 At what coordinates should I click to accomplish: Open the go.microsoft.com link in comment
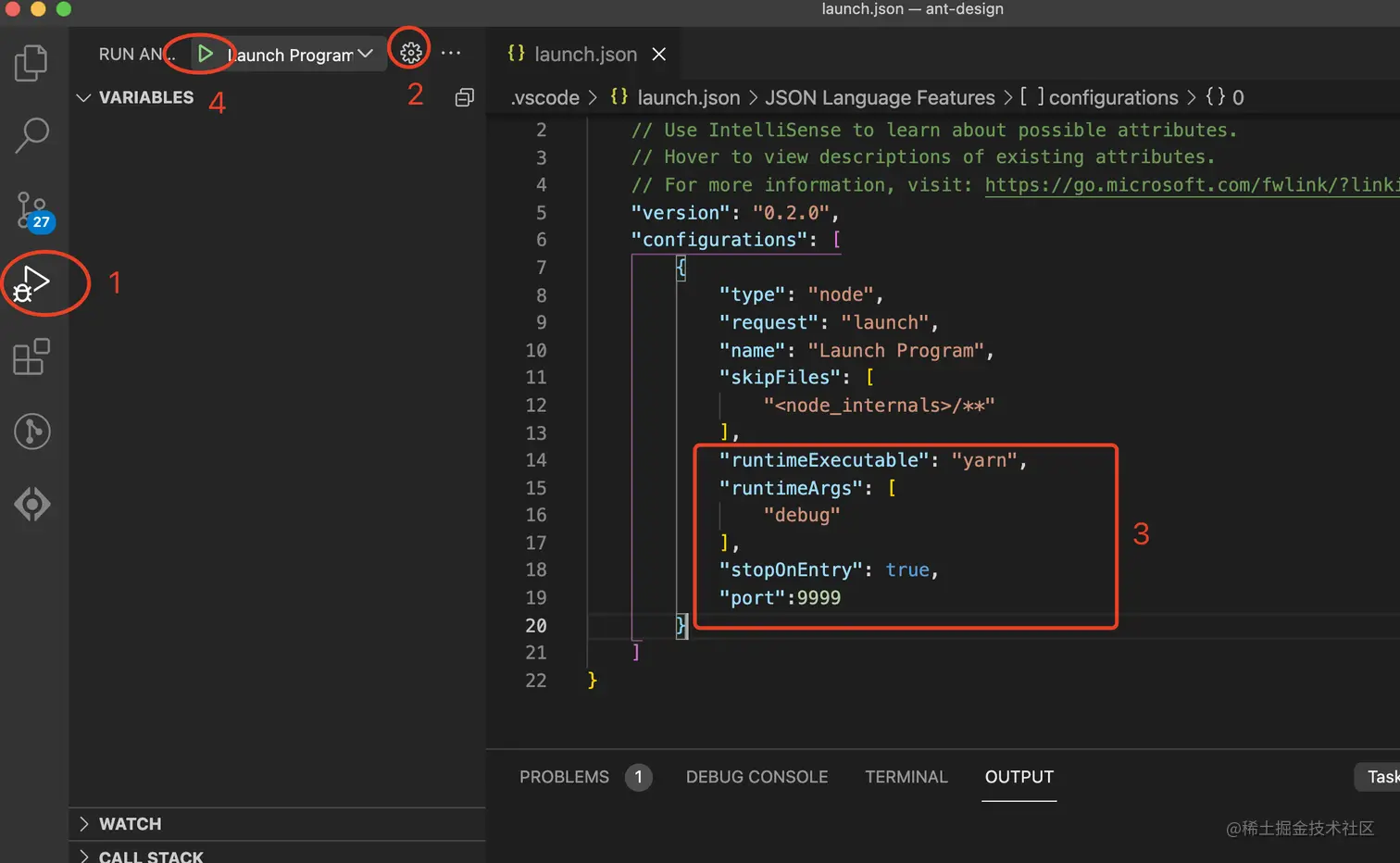1192,185
